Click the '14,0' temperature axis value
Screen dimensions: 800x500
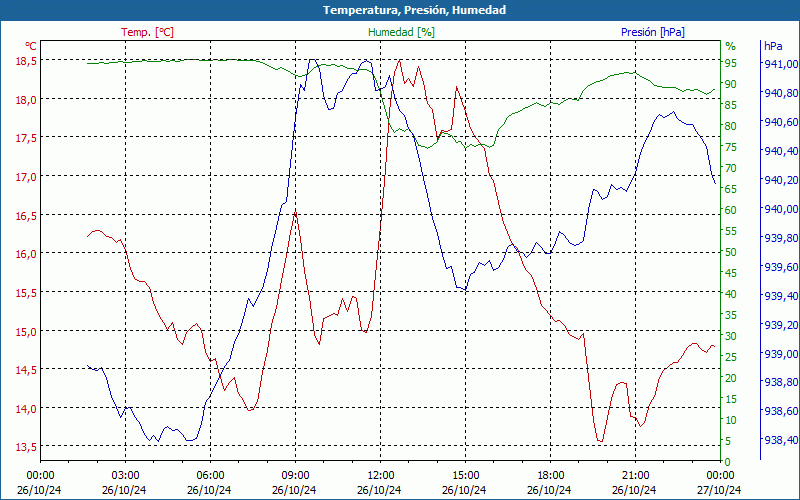[x=26, y=409]
